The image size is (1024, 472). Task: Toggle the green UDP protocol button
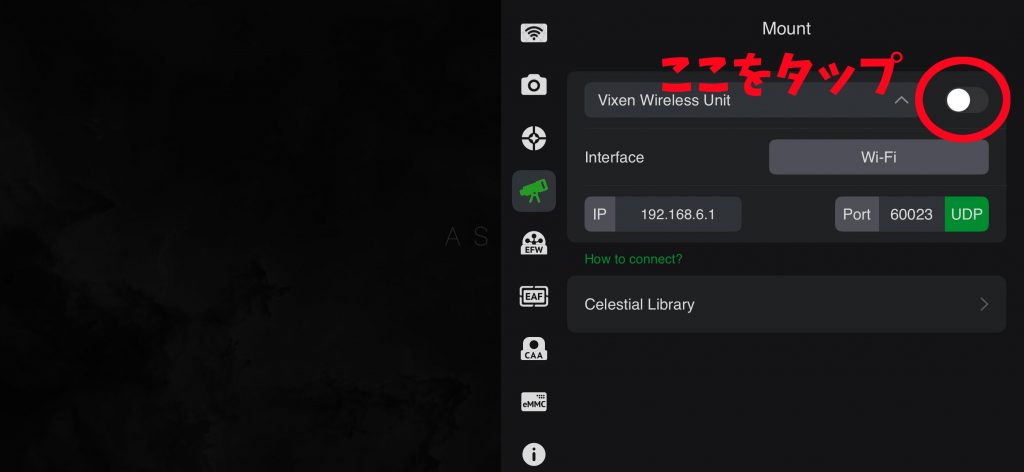pos(967,214)
